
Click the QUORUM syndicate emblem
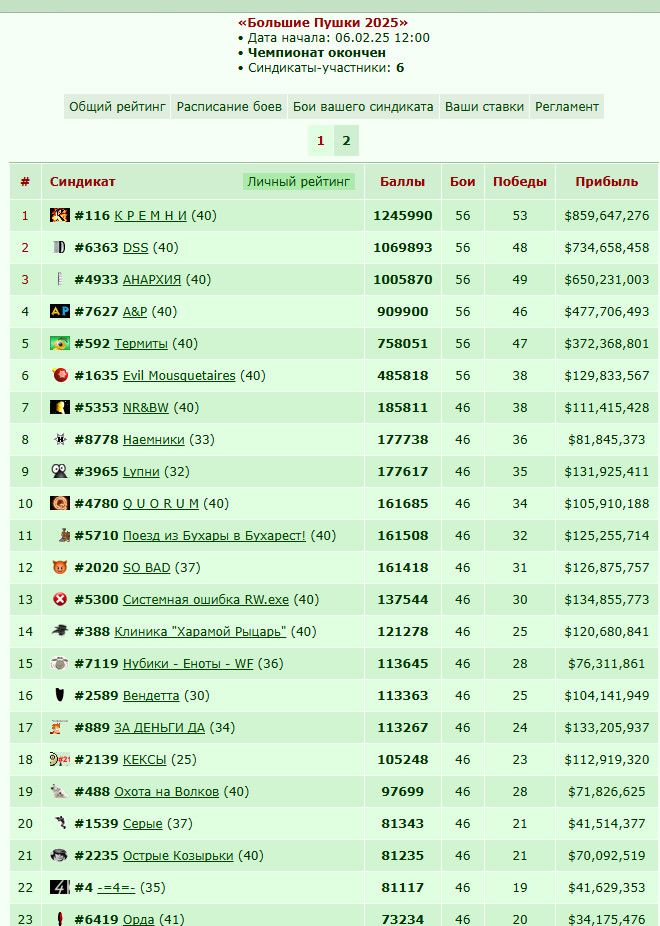pyautogui.click(x=60, y=503)
